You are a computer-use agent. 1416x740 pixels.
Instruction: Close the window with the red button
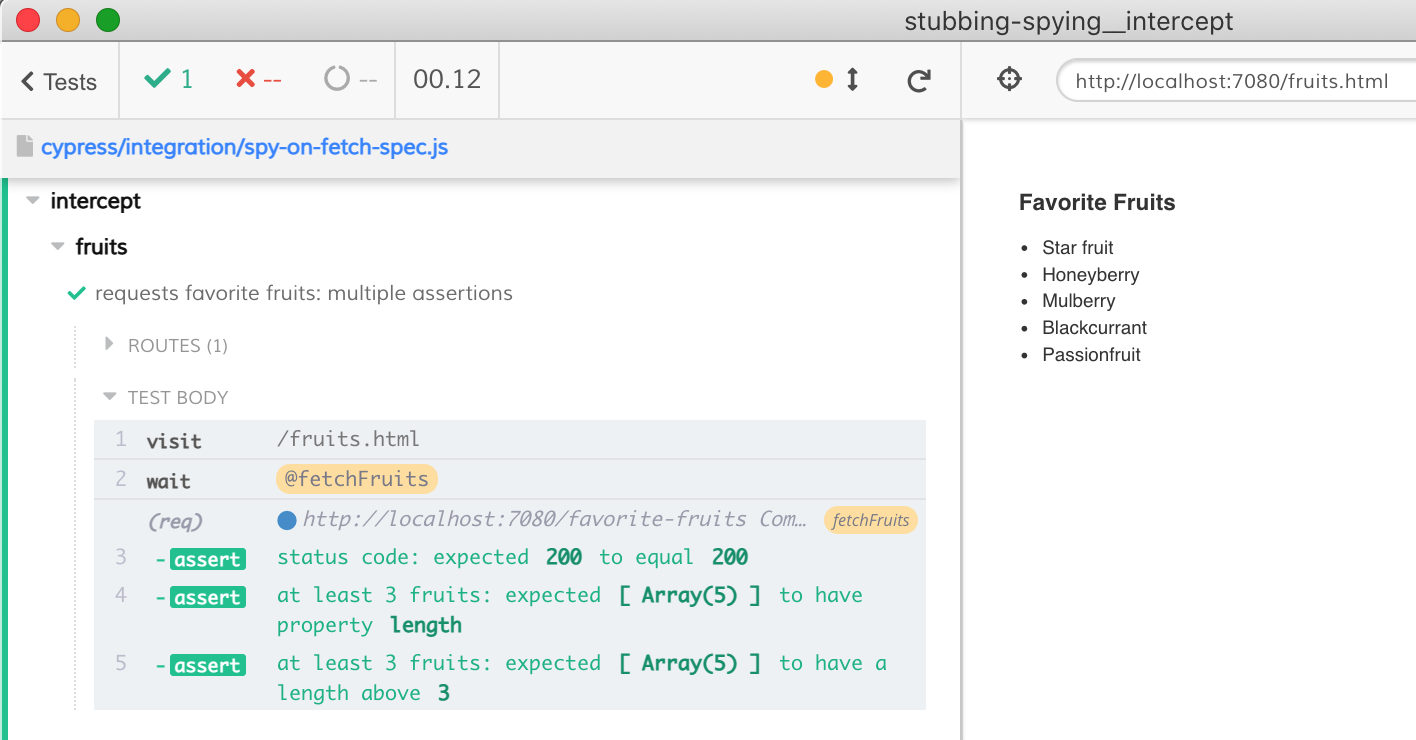(28, 20)
